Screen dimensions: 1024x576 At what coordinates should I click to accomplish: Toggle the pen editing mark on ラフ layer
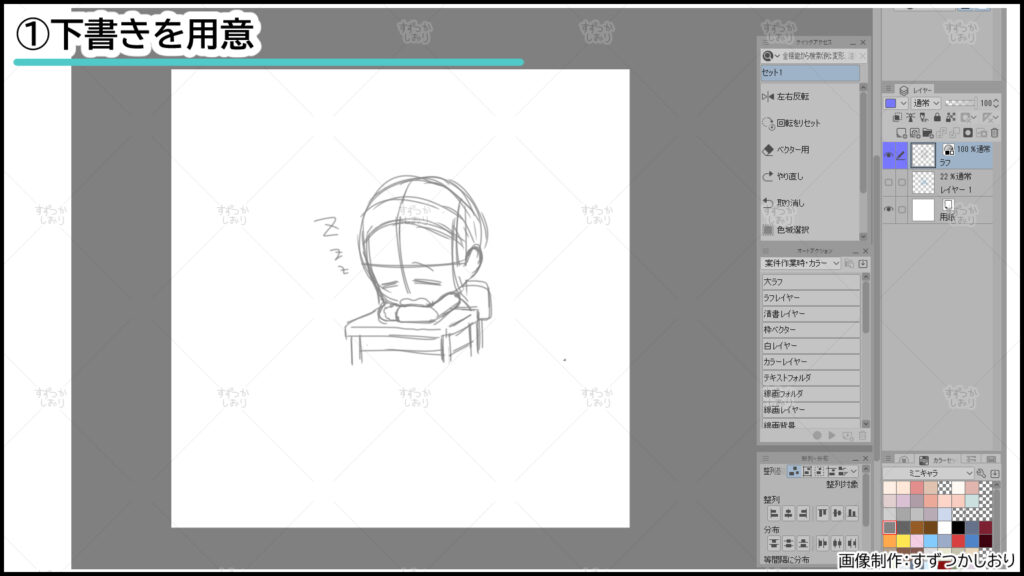coord(901,155)
